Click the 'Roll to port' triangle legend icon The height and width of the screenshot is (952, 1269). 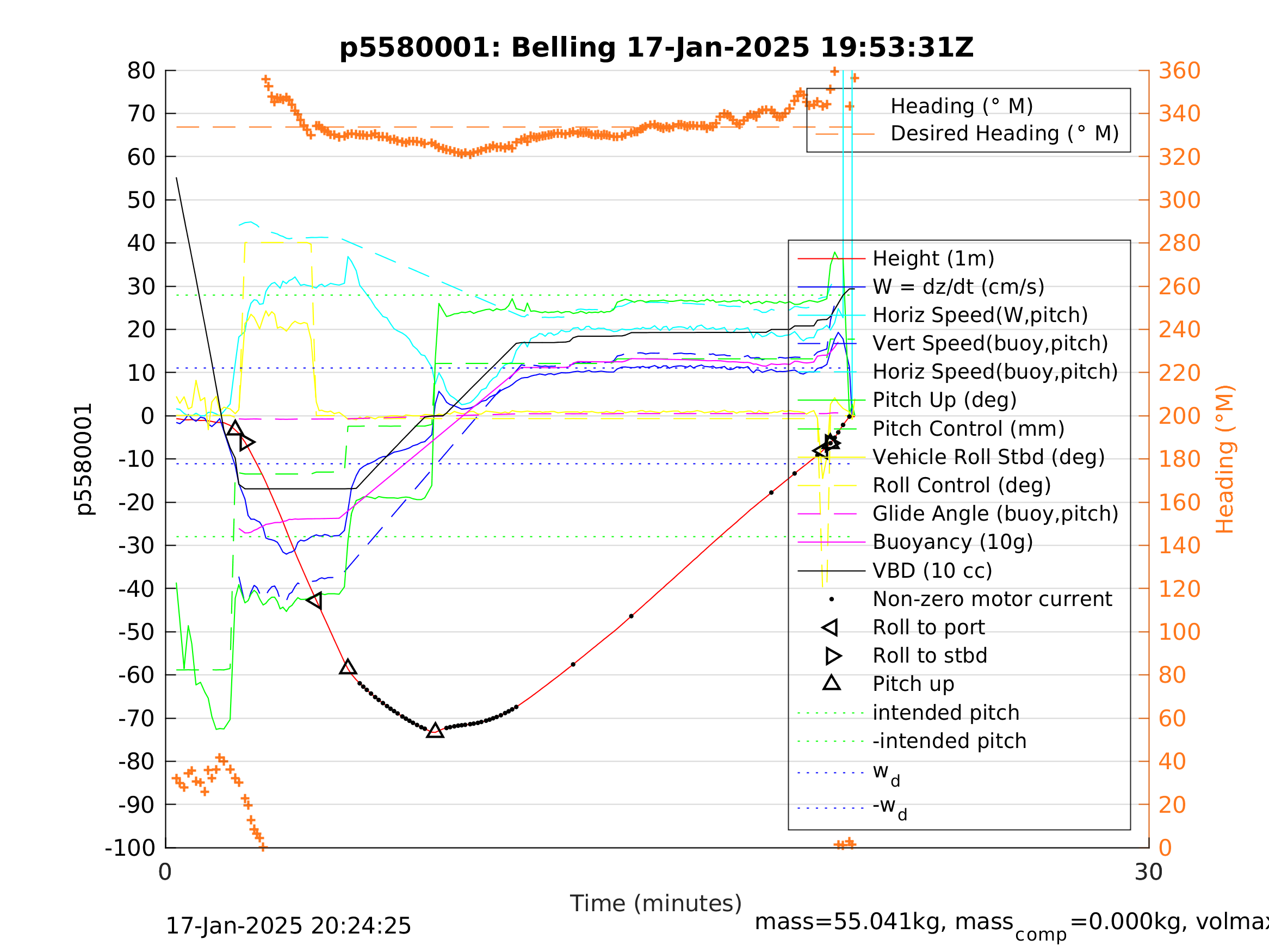click(830, 628)
